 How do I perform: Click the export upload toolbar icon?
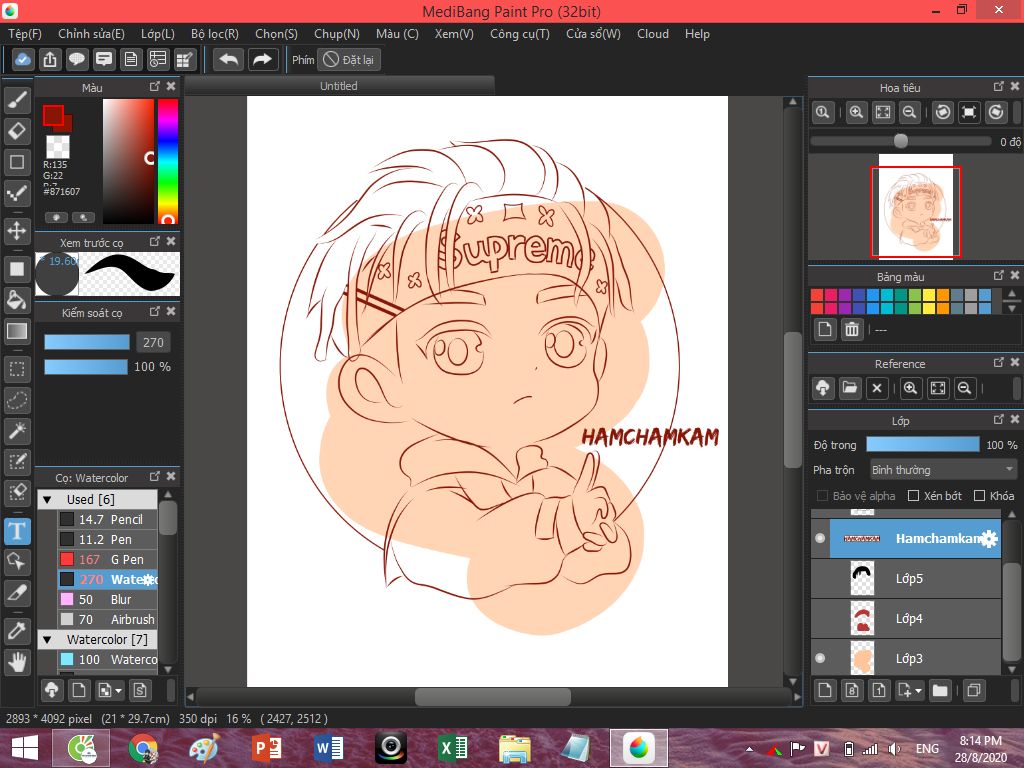(50, 59)
